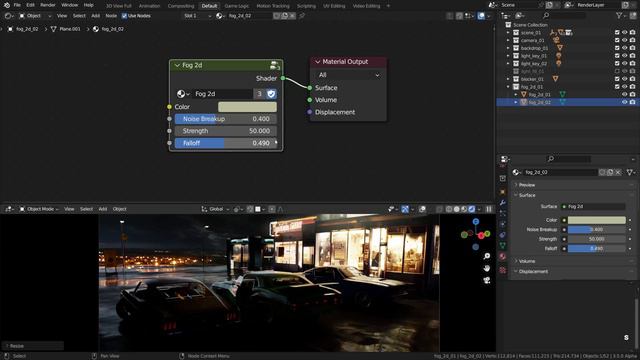Browse node groups icon in Fog 2d node
This screenshot has width=640, height=360.
[x=183, y=94]
